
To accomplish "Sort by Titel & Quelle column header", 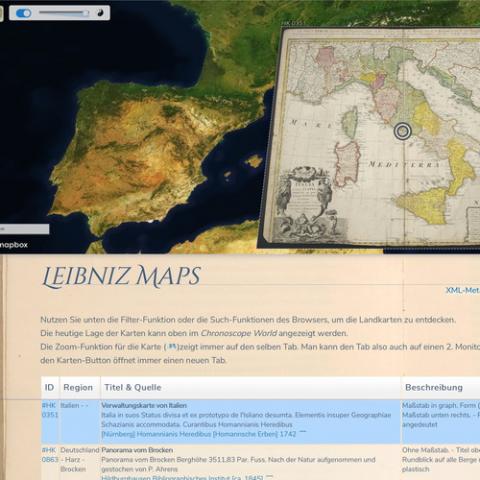I will (x=133, y=387).
